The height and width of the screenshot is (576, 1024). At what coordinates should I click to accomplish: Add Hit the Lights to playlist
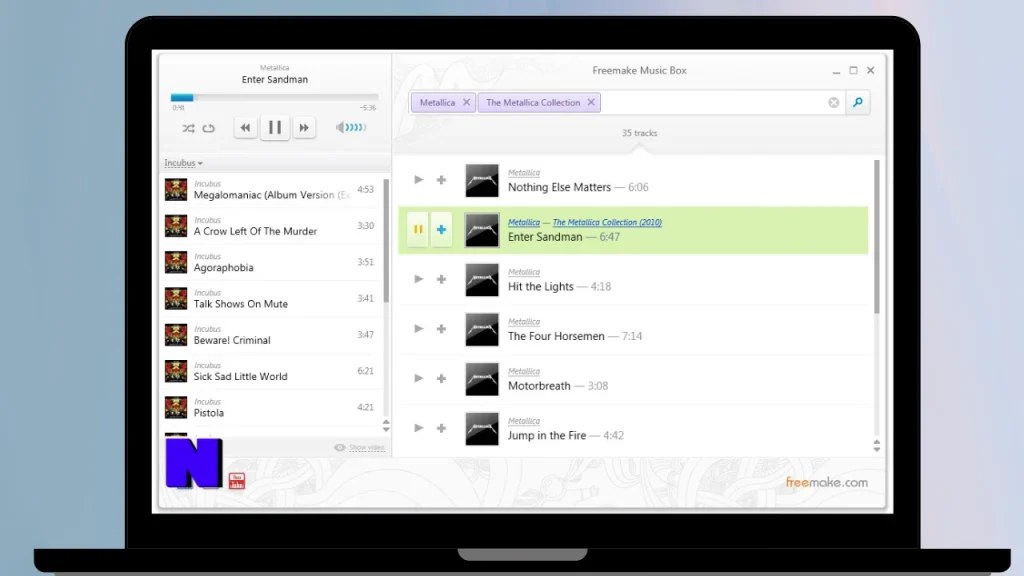pyautogui.click(x=441, y=279)
